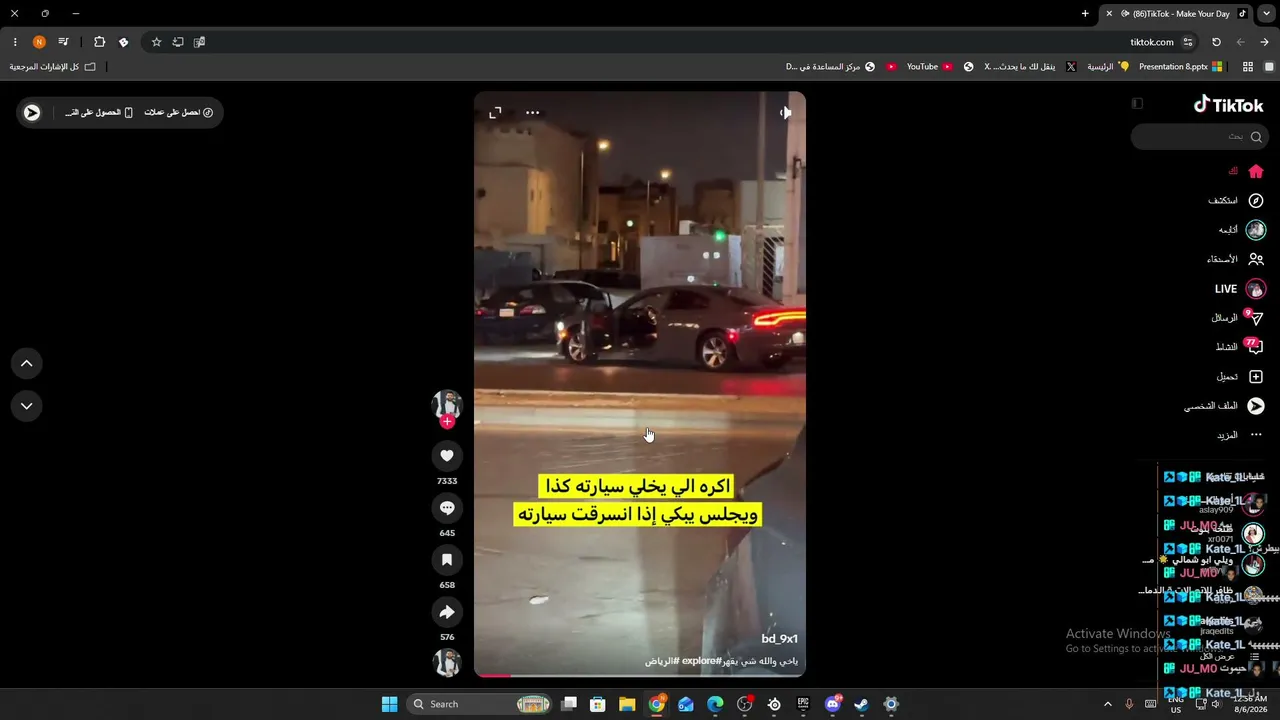Open the bd_9x1 username on the video
This screenshot has height=720, width=1280.
point(779,639)
